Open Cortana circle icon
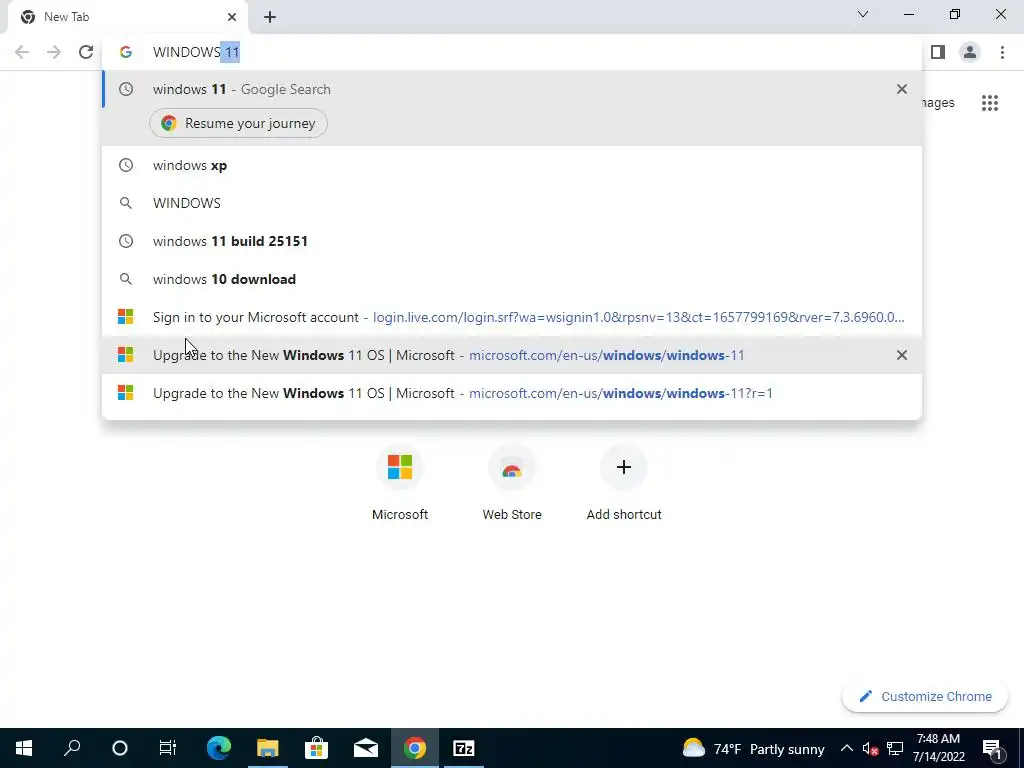1024x768 pixels. click(x=120, y=748)
